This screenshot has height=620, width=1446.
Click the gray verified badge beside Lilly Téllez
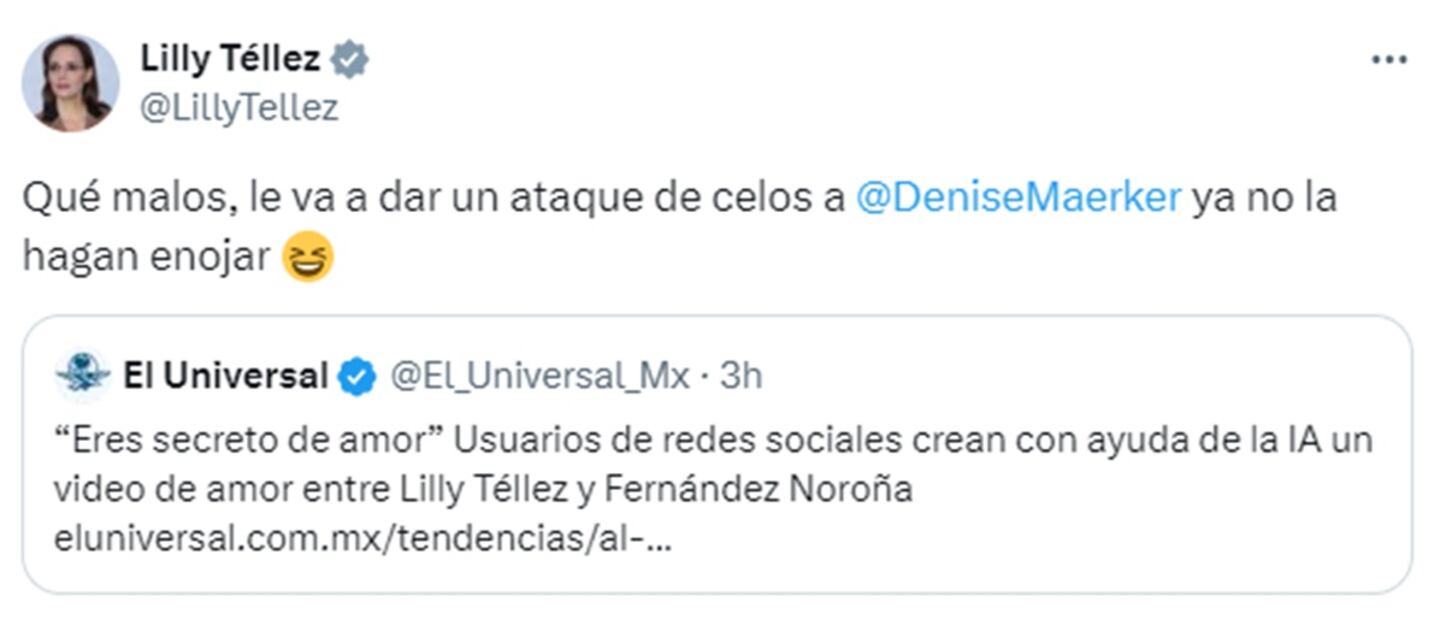pyautogui.click(x=350, y=61)
